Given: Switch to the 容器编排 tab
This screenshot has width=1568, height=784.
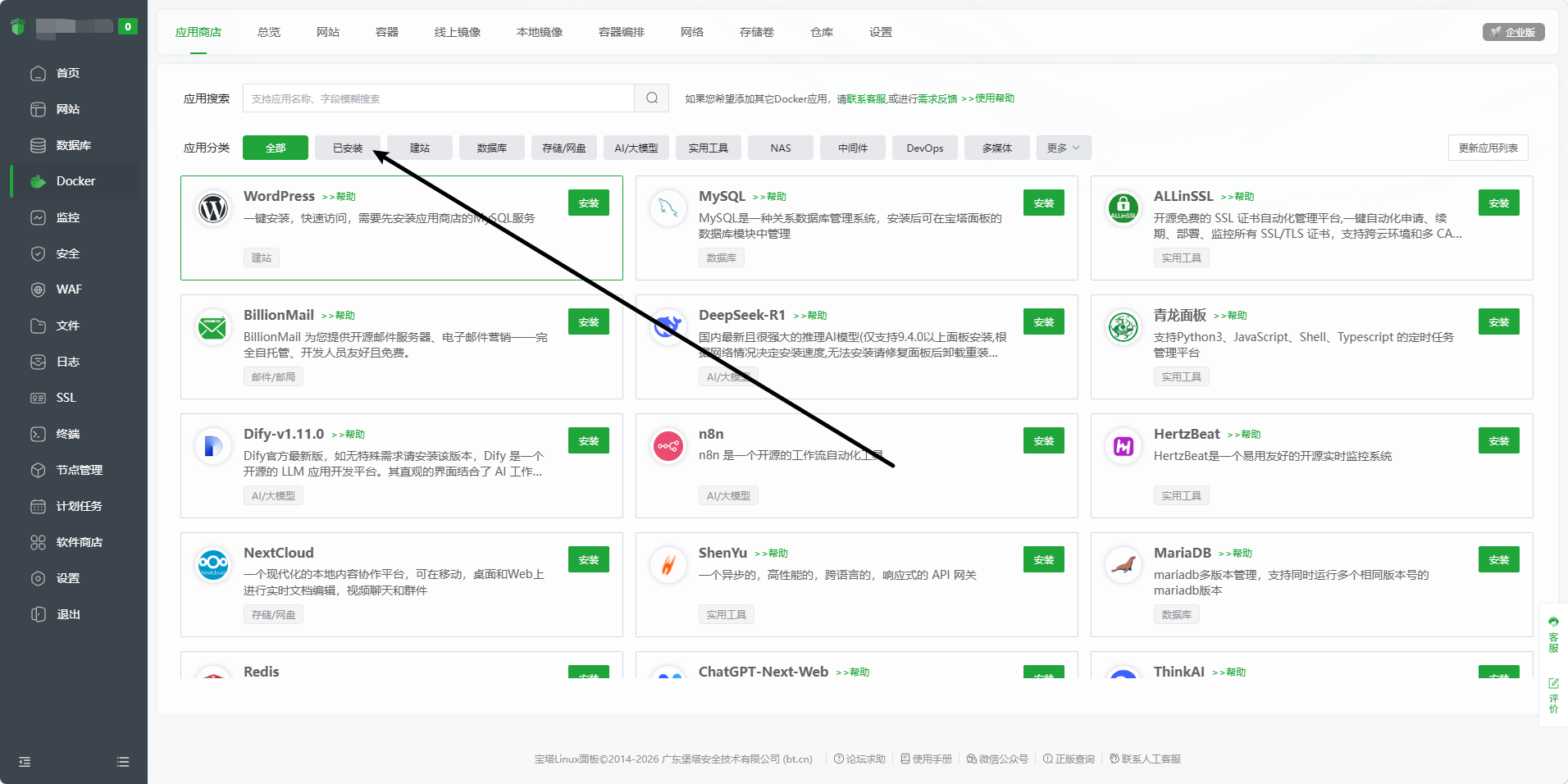Looking at the screenshot, I should point(622,32).
